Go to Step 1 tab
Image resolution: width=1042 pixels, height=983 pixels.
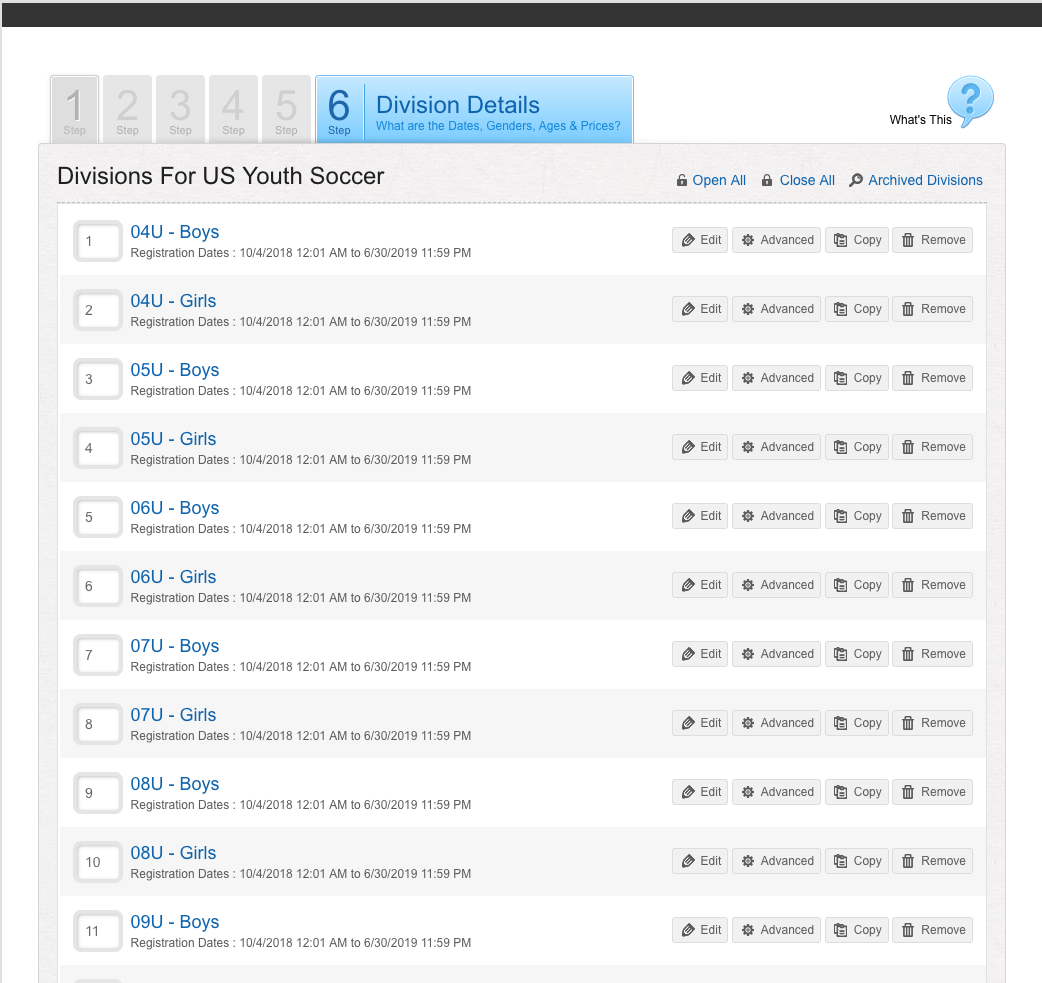click(74, 110)
